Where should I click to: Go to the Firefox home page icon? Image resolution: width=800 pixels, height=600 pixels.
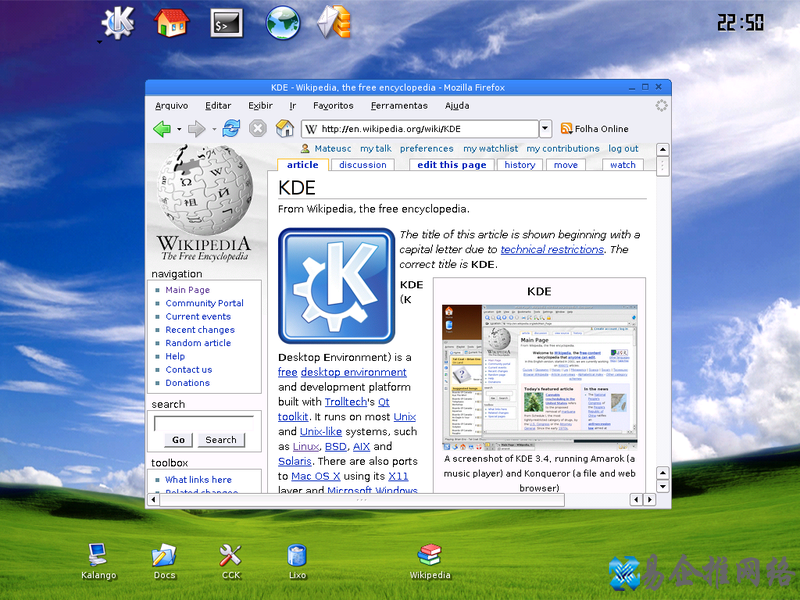[285, 129]
